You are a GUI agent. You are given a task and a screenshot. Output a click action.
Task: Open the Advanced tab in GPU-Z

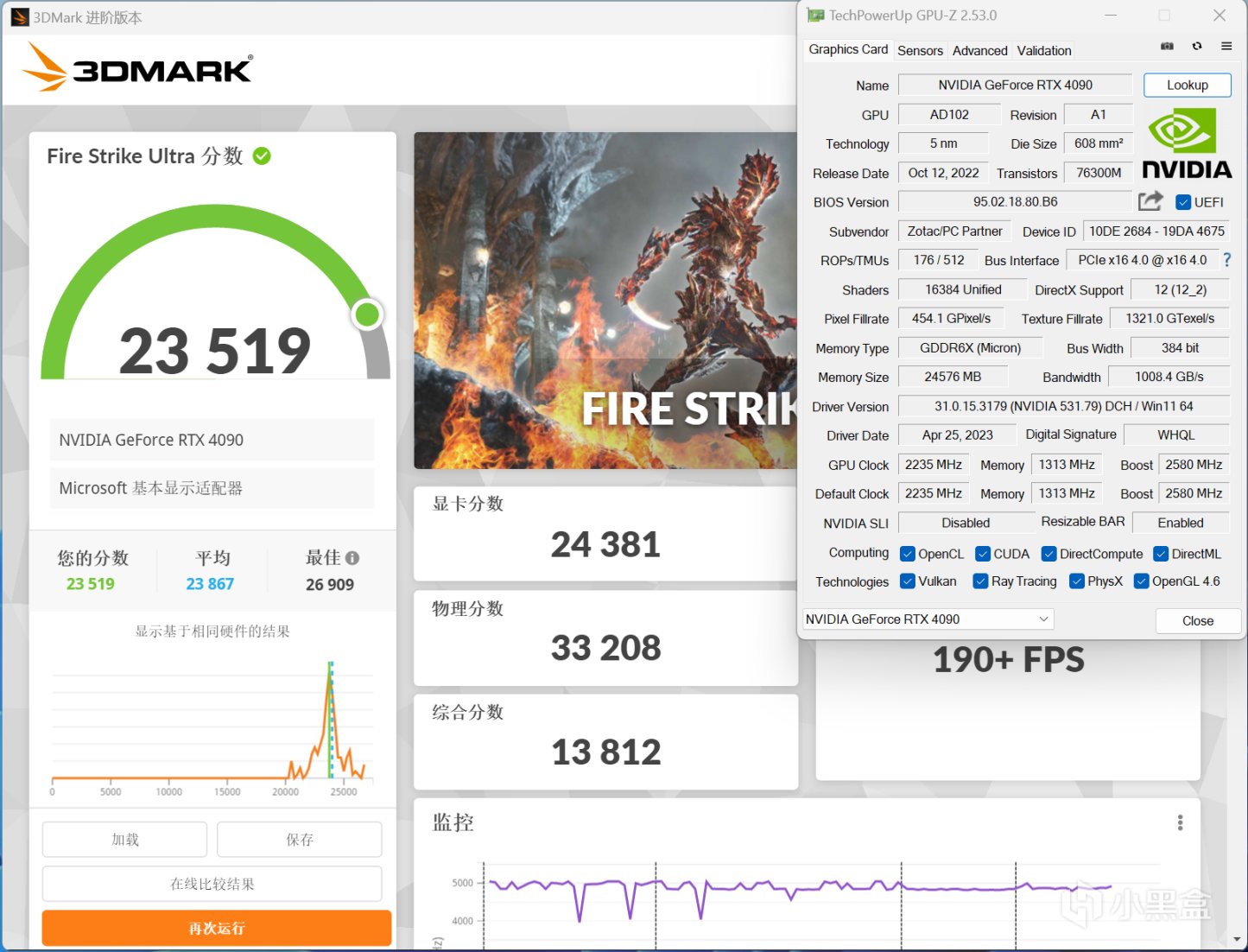(979, 51)
